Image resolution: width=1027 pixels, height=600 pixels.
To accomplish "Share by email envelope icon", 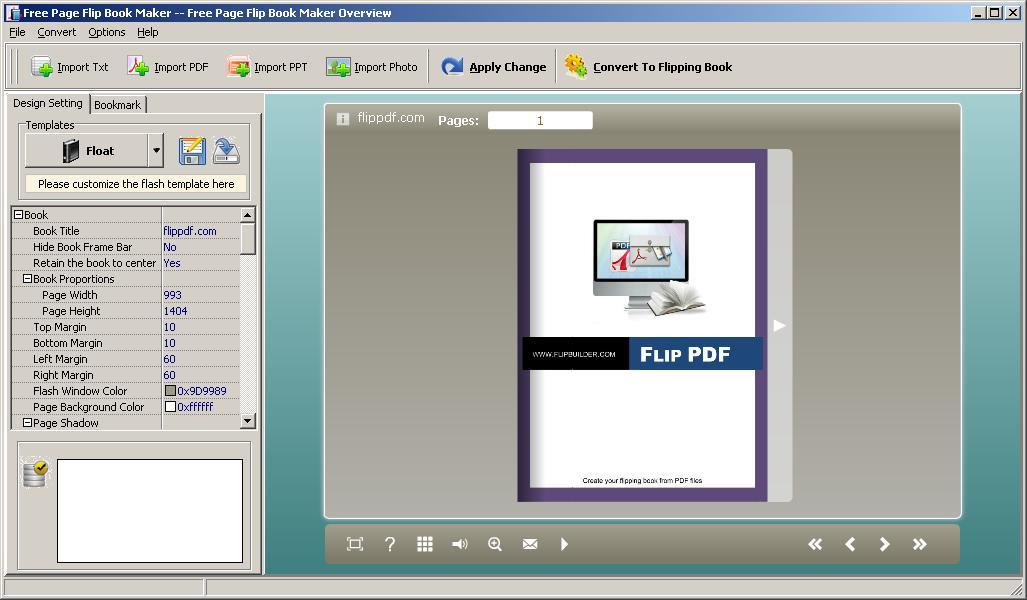I will (x=530, y=544).
